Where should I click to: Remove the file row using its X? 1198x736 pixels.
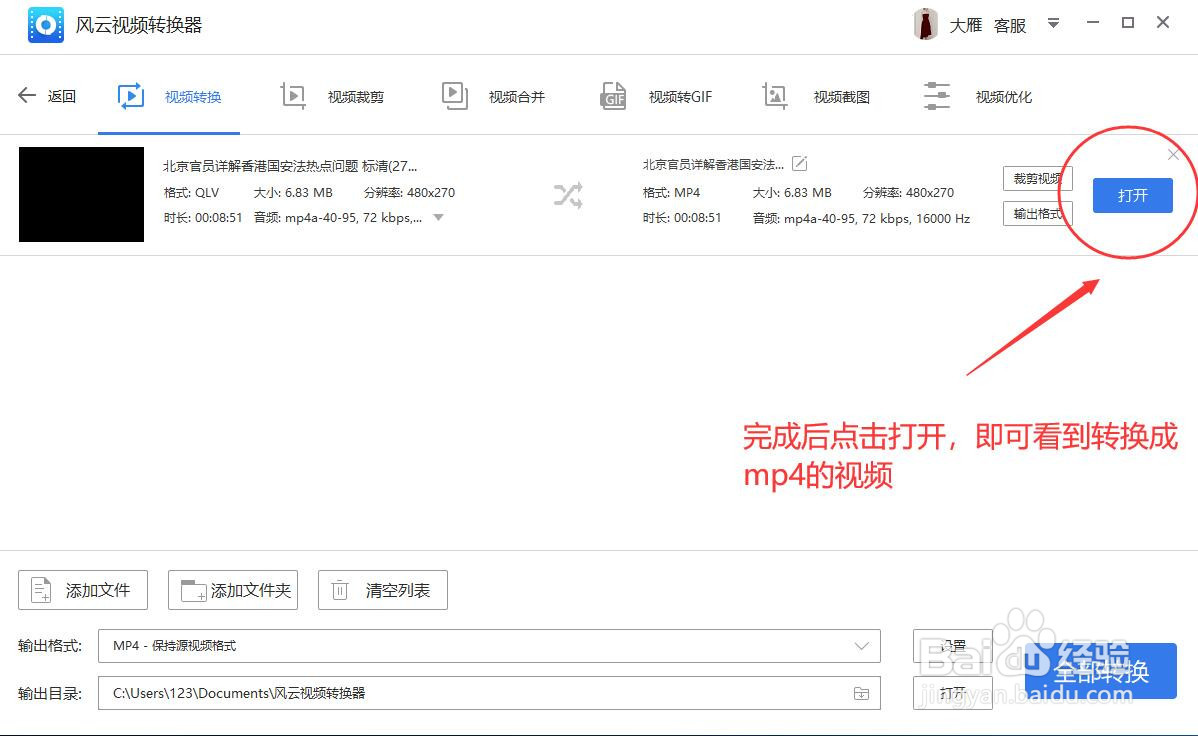click(1174, 155)
